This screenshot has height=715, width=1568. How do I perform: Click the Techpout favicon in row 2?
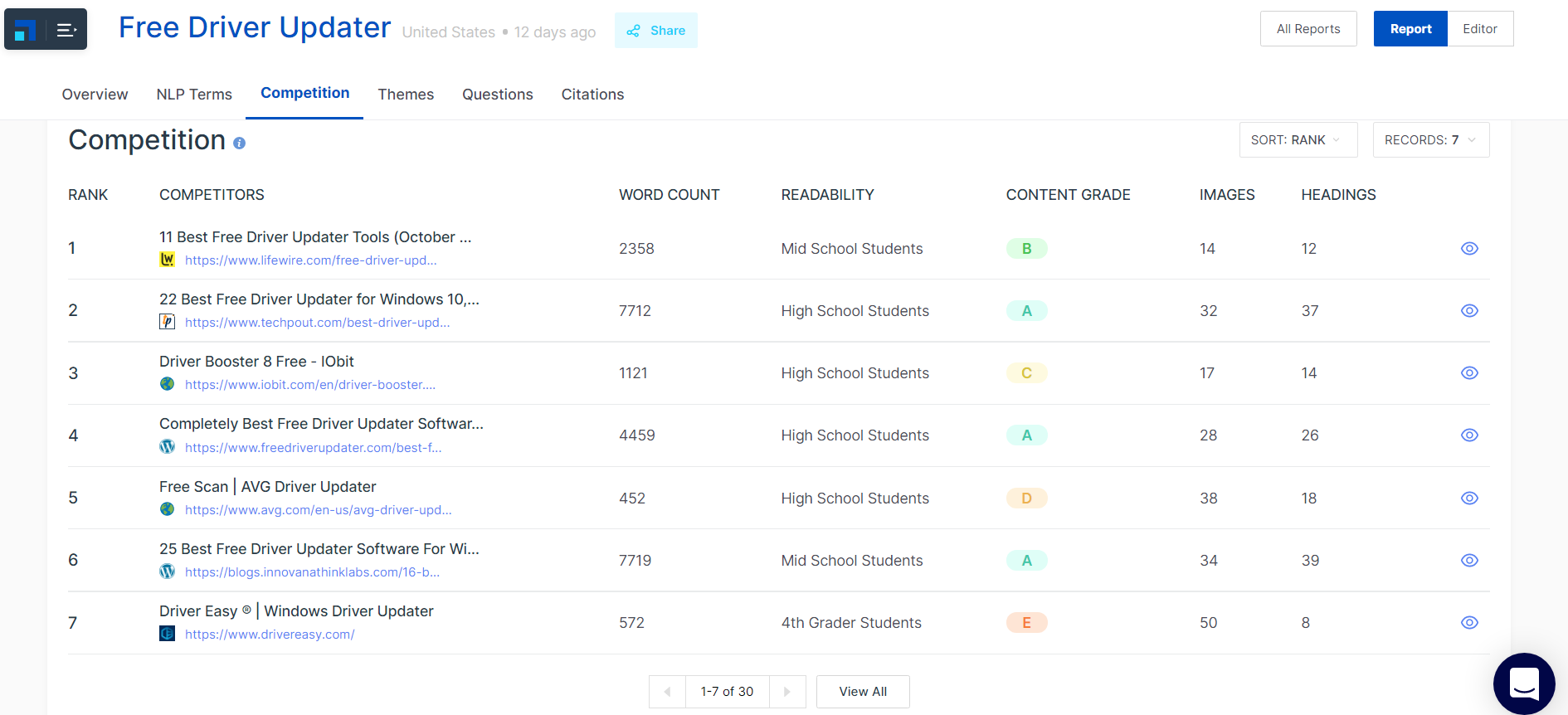[x=167, y=322]
